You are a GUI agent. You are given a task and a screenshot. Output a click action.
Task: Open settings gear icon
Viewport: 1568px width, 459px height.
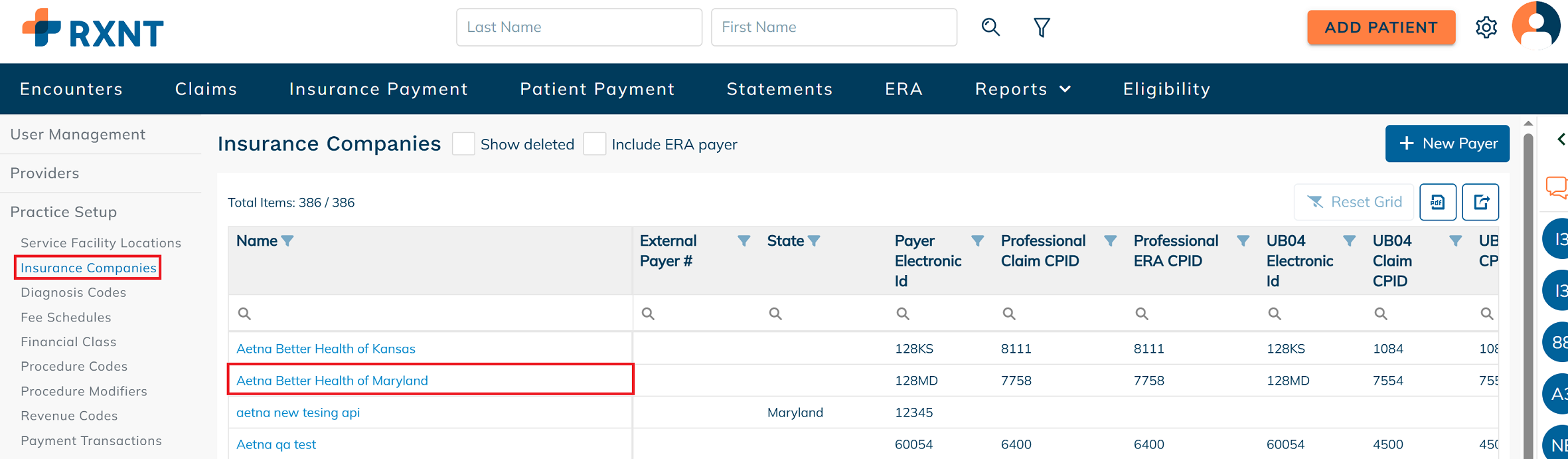click(1486, 27)
